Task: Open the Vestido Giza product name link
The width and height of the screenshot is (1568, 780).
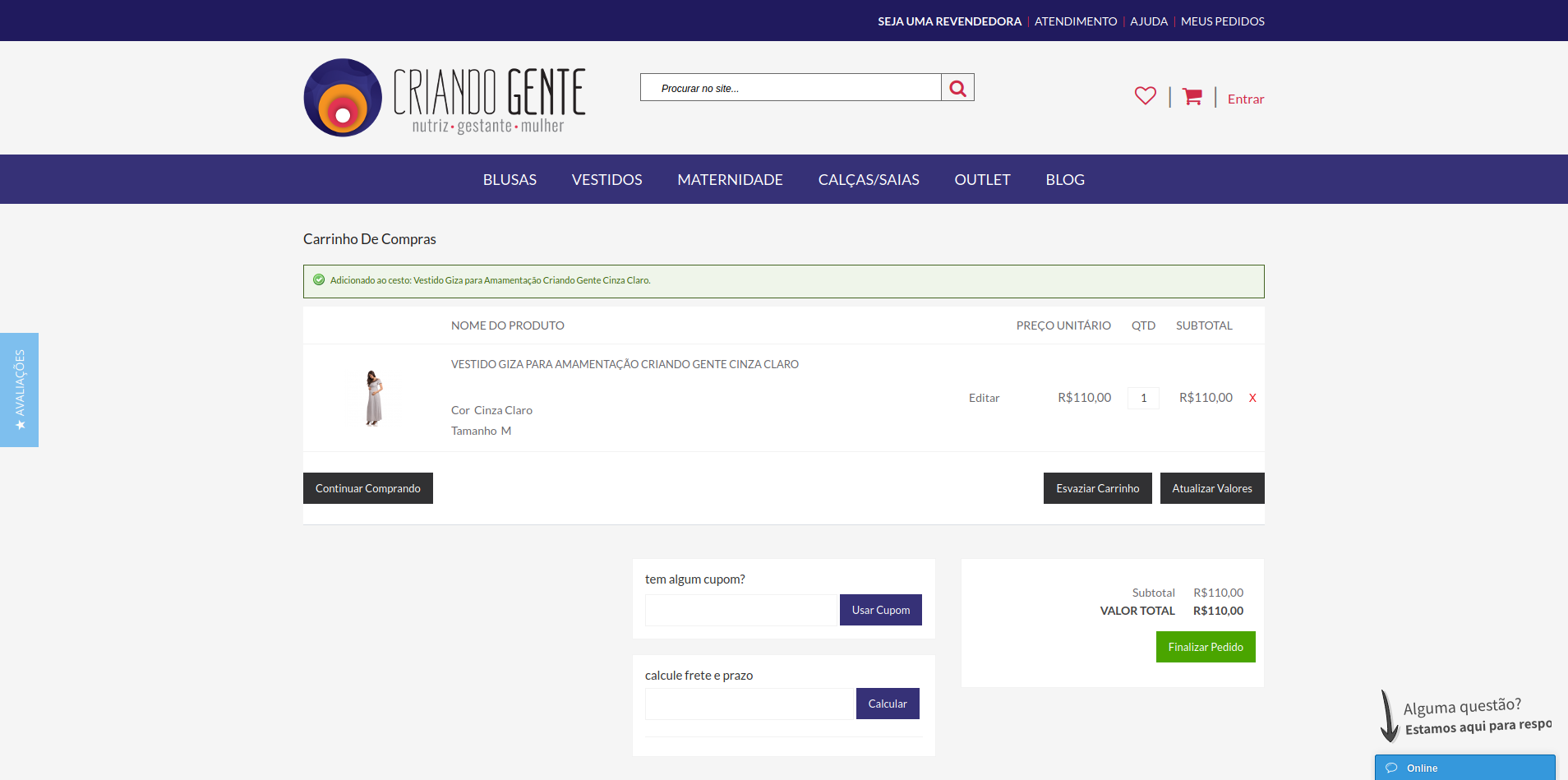Action: [625, 364]
